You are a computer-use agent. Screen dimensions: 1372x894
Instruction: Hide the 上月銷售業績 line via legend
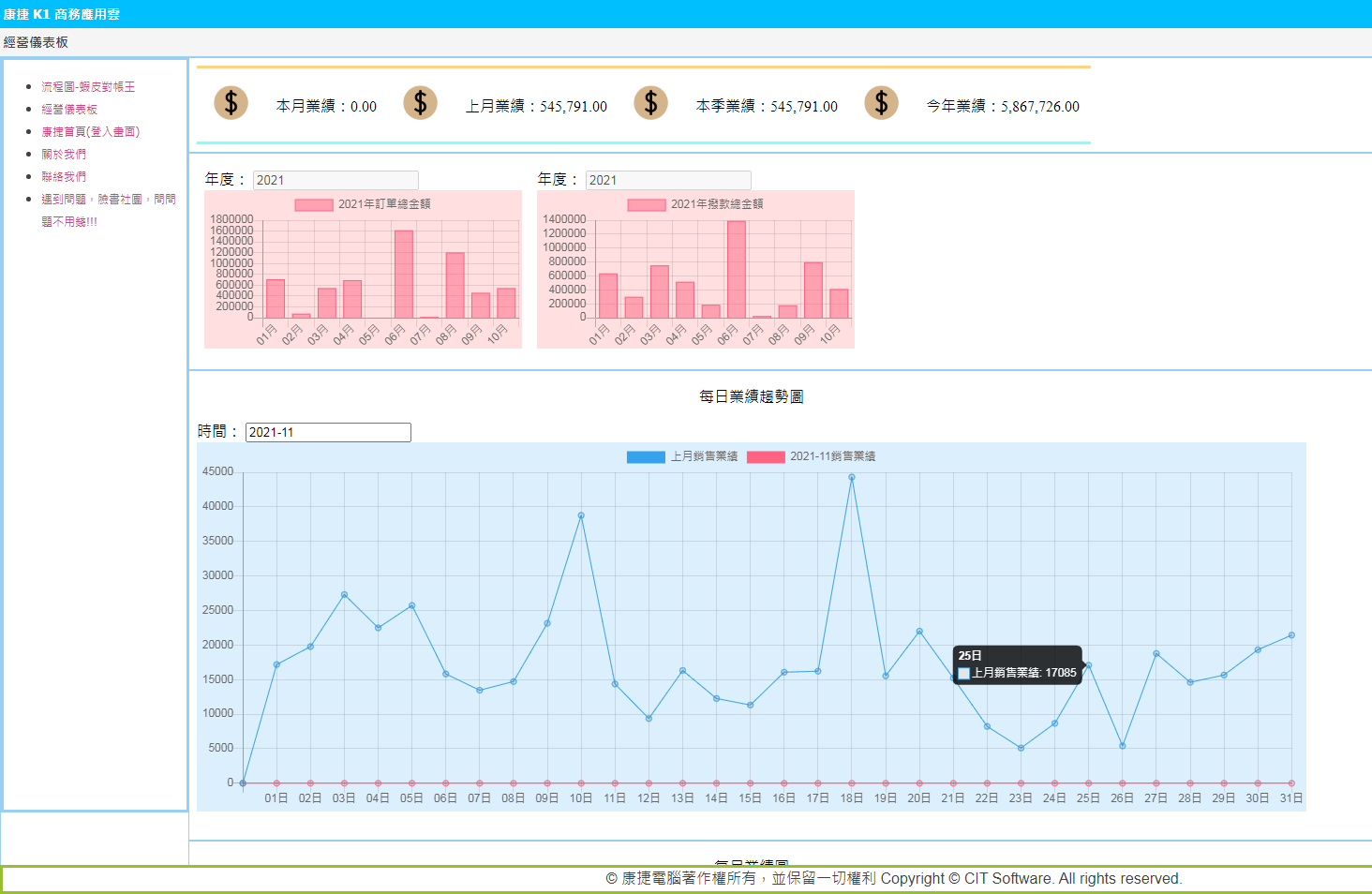pos(646,457)
